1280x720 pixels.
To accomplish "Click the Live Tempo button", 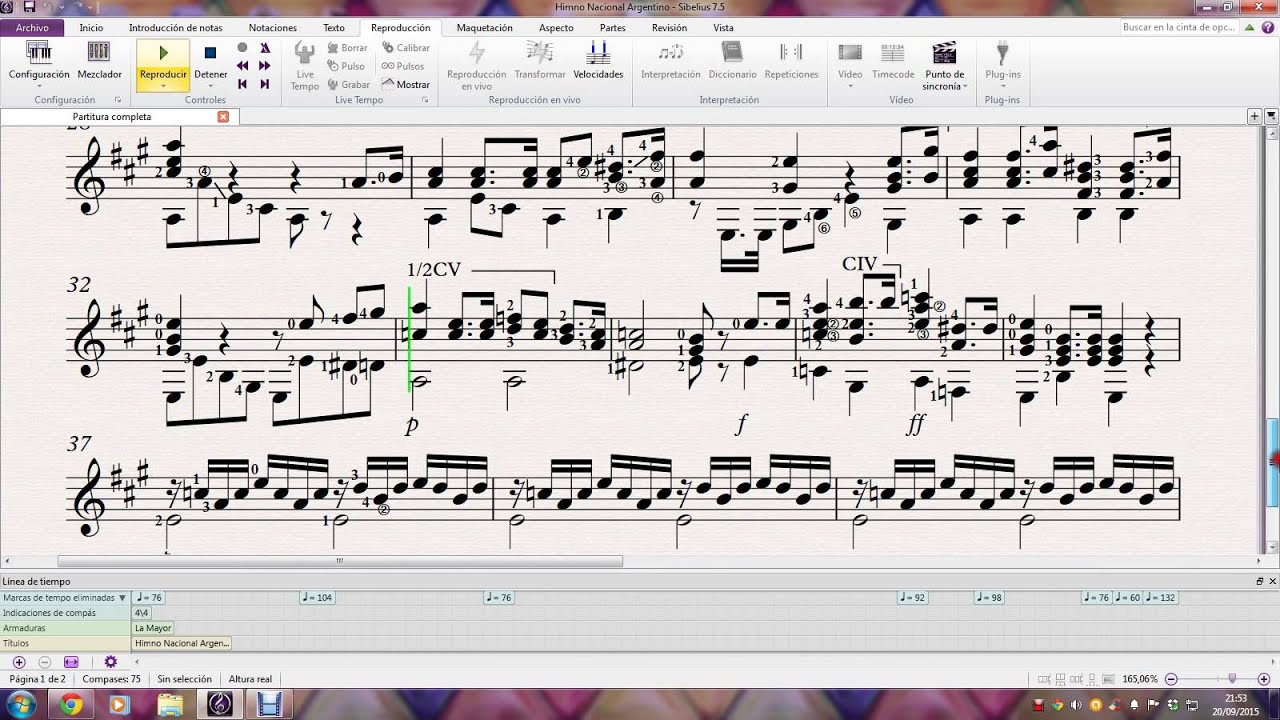I will (x=305, y=65).
